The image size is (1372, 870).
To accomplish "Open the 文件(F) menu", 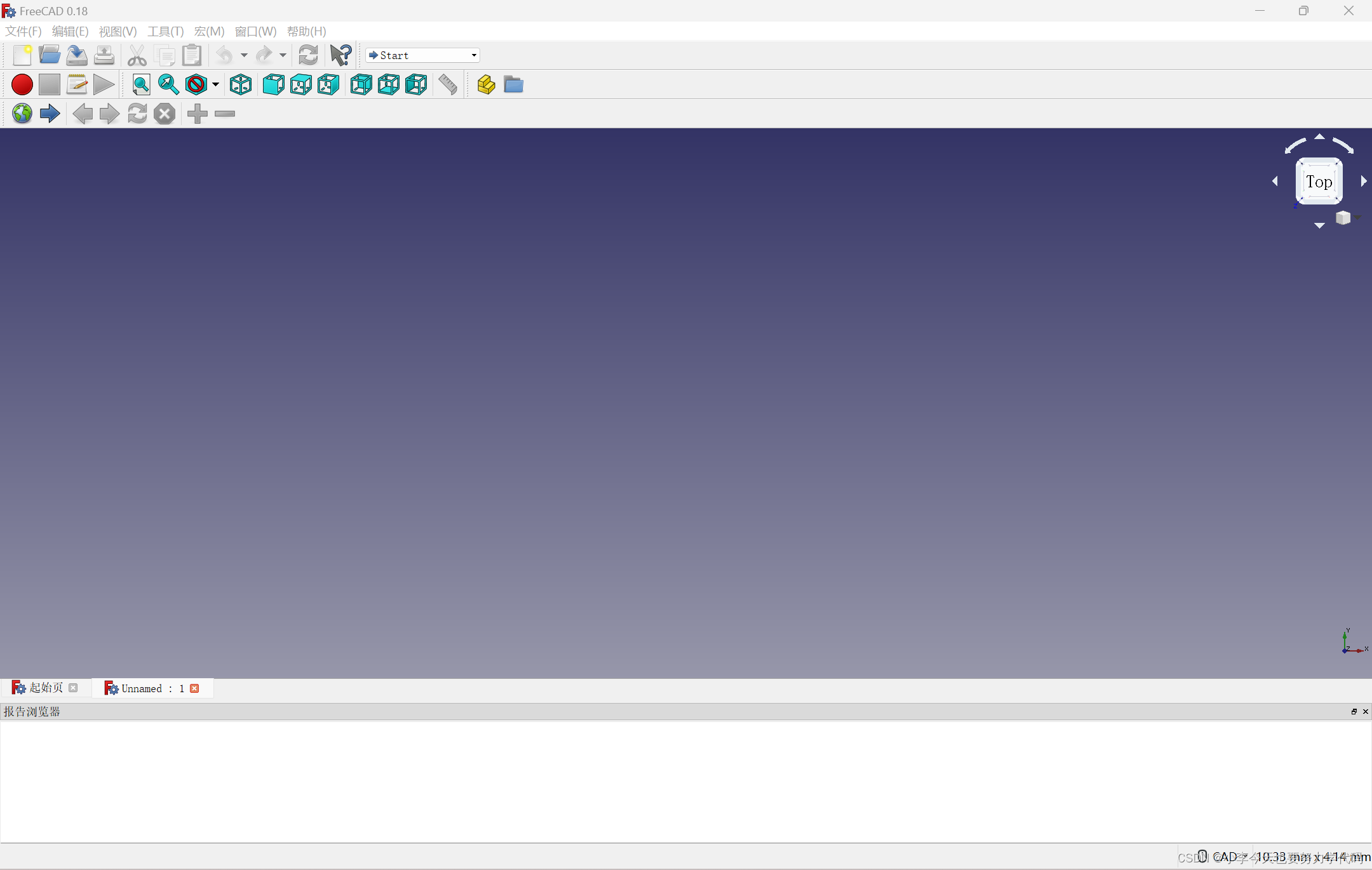I will pos(22,31).
